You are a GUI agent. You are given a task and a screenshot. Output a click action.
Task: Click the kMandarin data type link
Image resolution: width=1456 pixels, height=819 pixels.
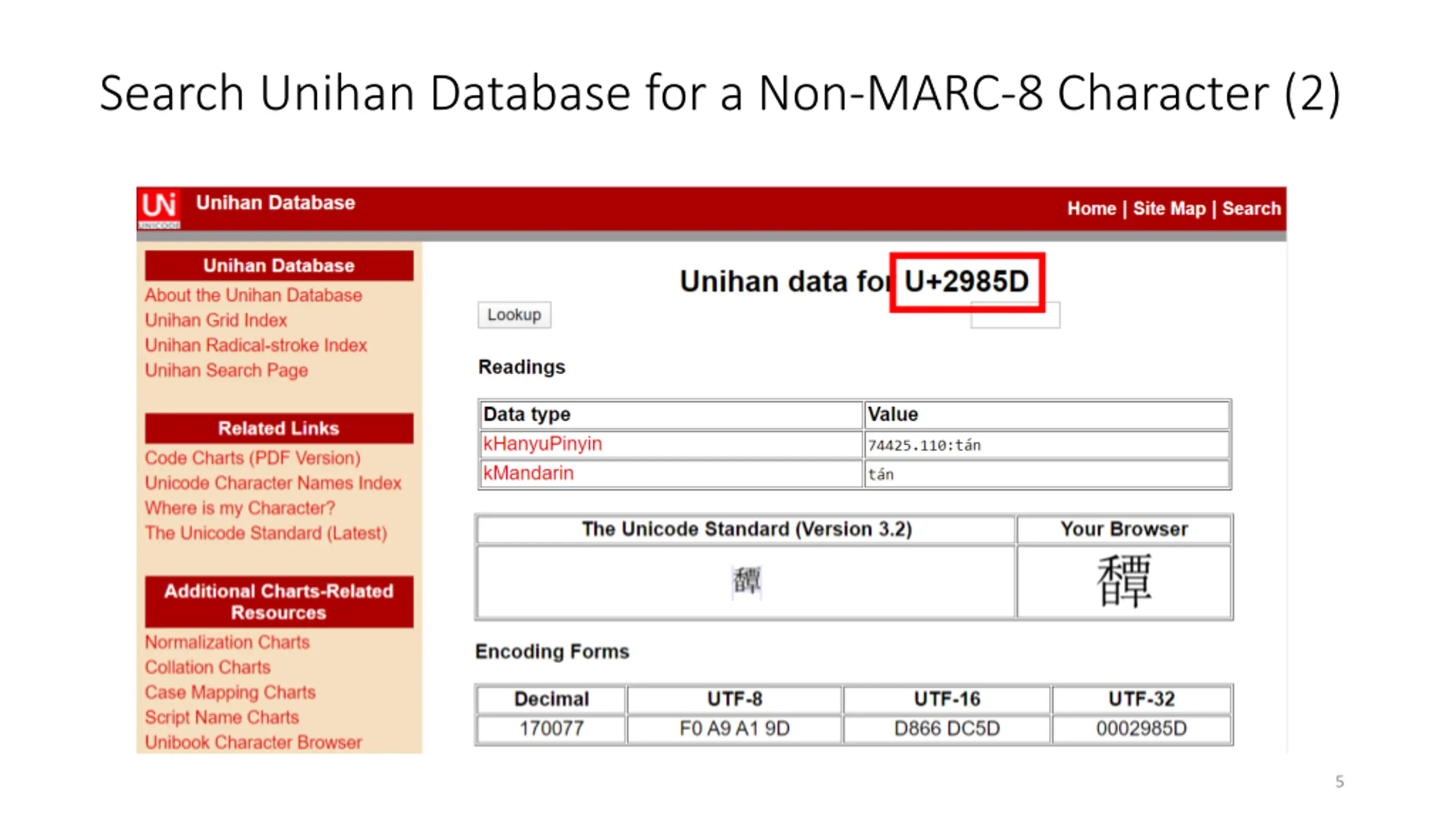[528, 473]
